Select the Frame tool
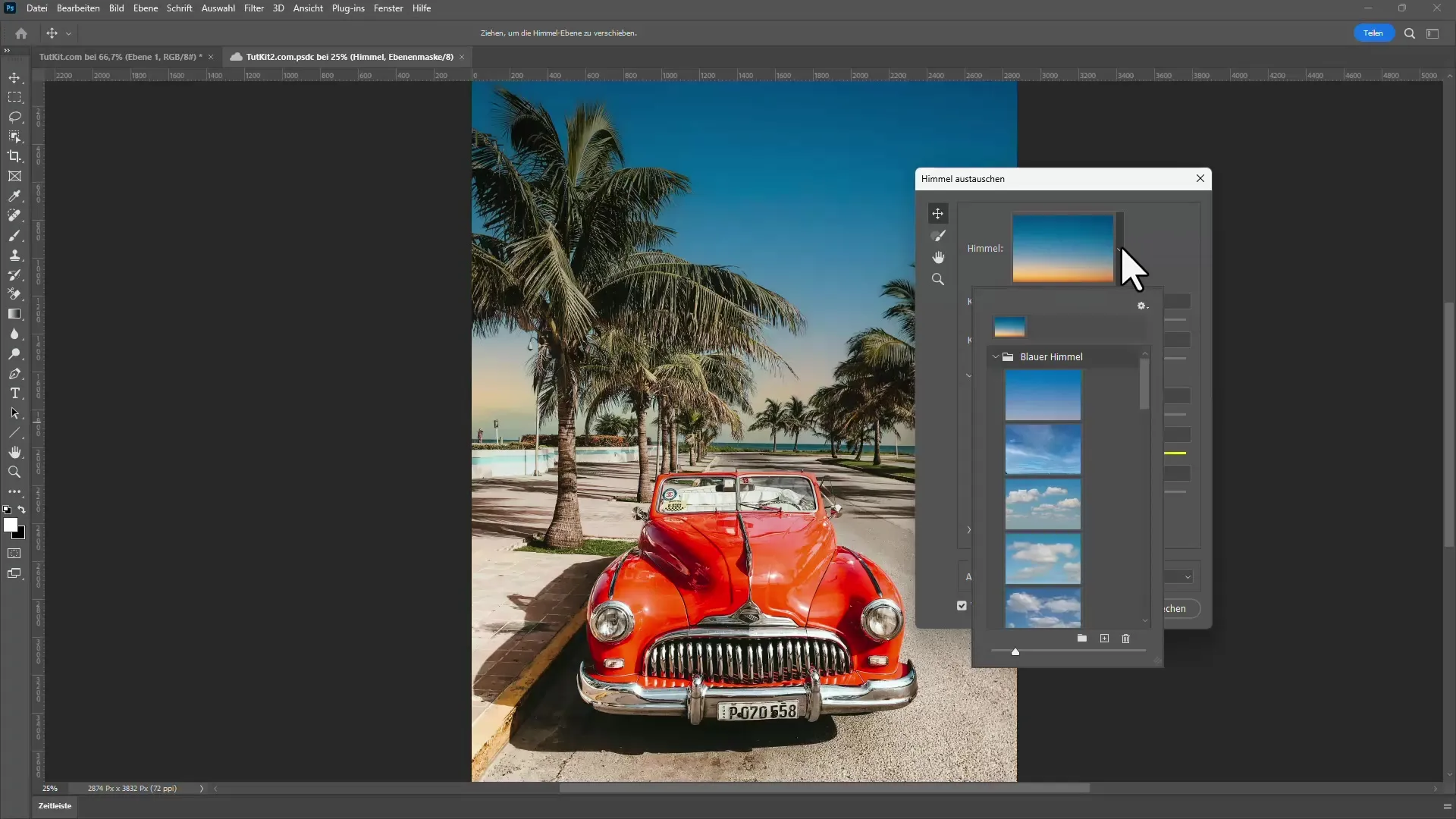This screenshot has width=1456, height=819. [14, 177]
